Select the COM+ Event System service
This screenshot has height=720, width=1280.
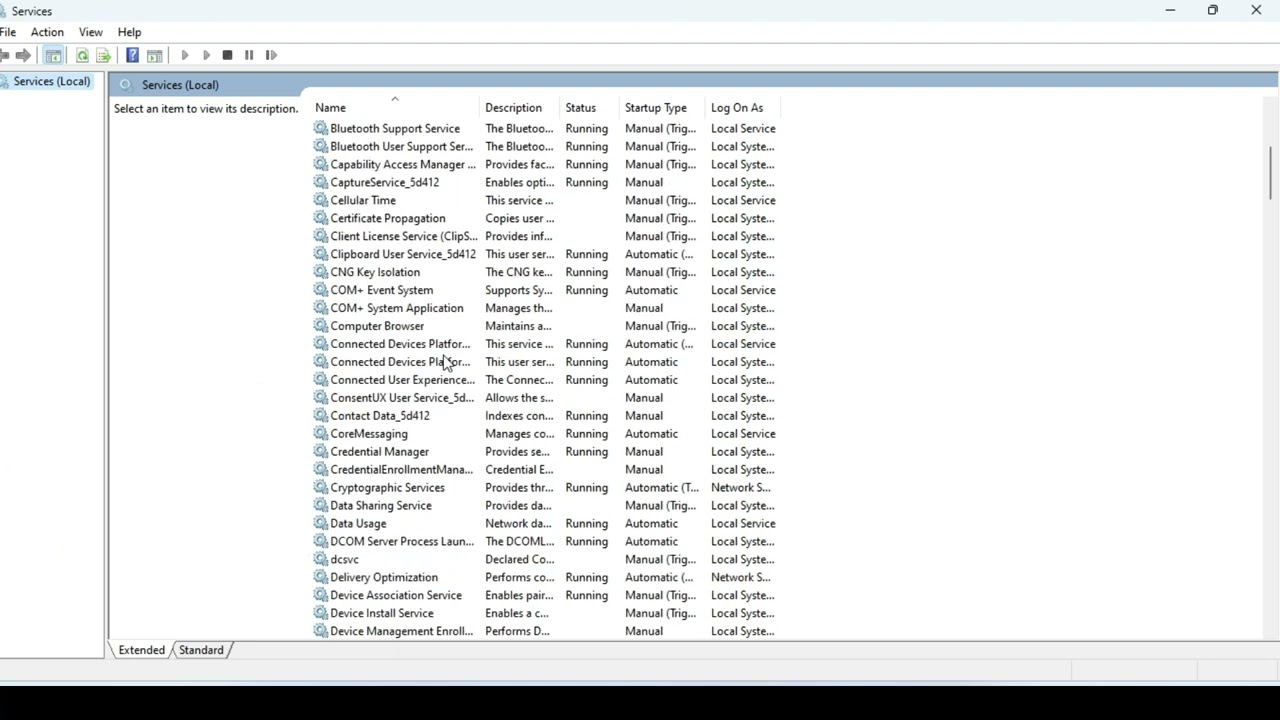[545, 290]
